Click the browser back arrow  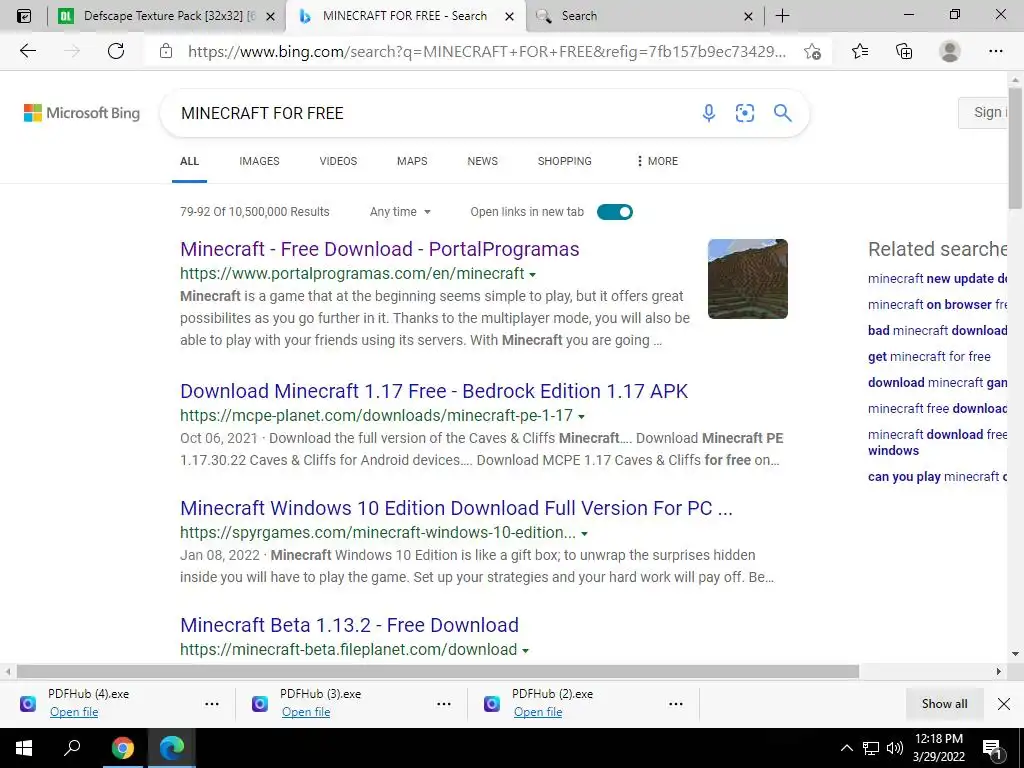(x=27, y=51)
